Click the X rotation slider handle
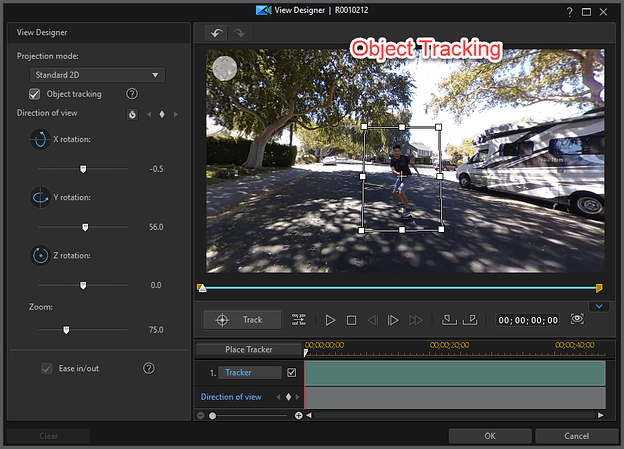Viewport: 624px width, 449px height. coord(83,169)
